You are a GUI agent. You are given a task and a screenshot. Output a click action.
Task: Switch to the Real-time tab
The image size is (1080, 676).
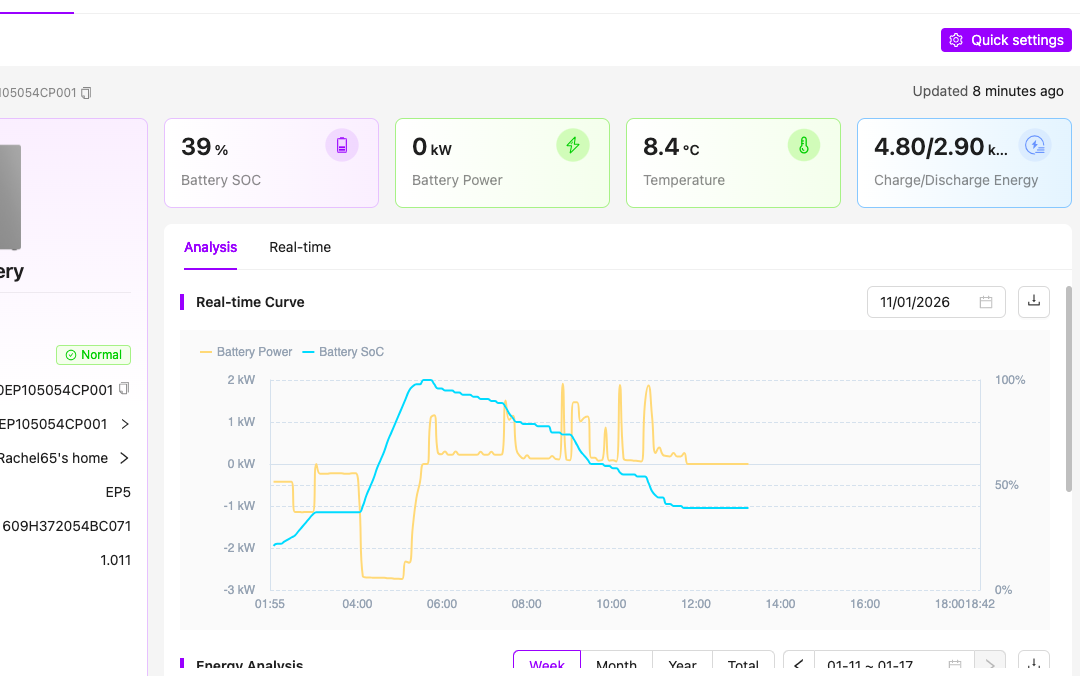300,247
